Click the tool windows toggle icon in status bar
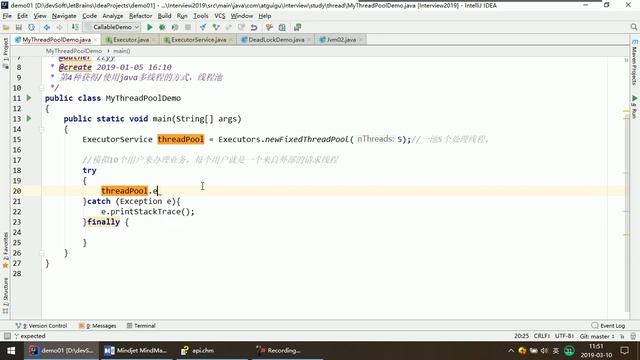The height and width of the screenshot is (360, 640). click(x=7, y=336)
